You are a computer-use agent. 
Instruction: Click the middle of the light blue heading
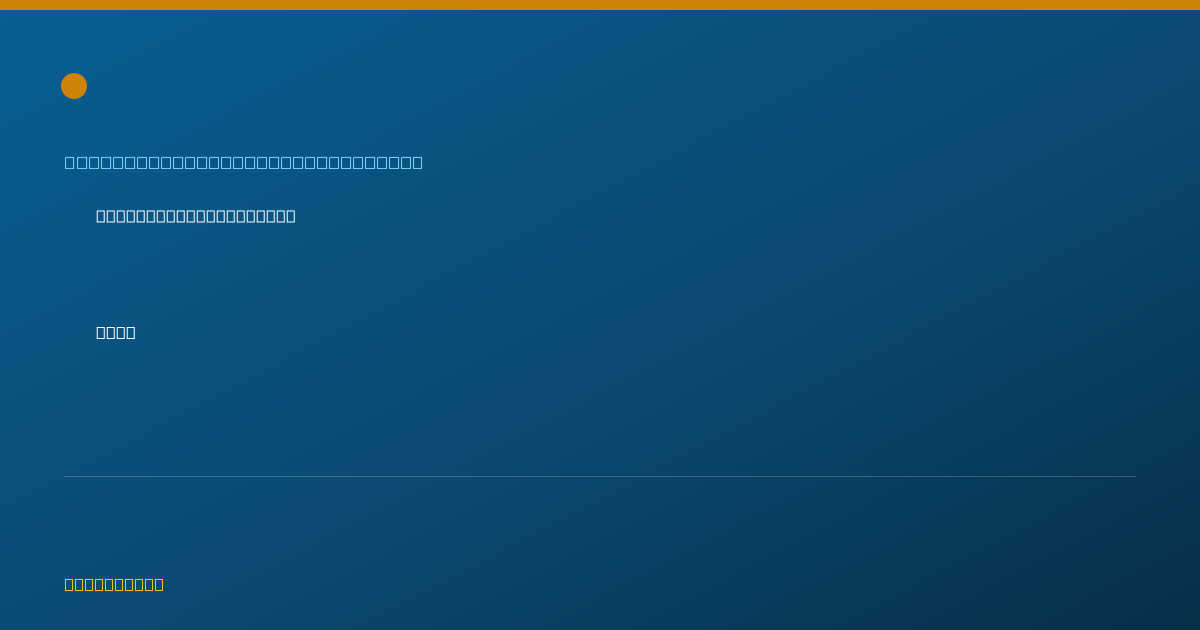click(244, 162)
